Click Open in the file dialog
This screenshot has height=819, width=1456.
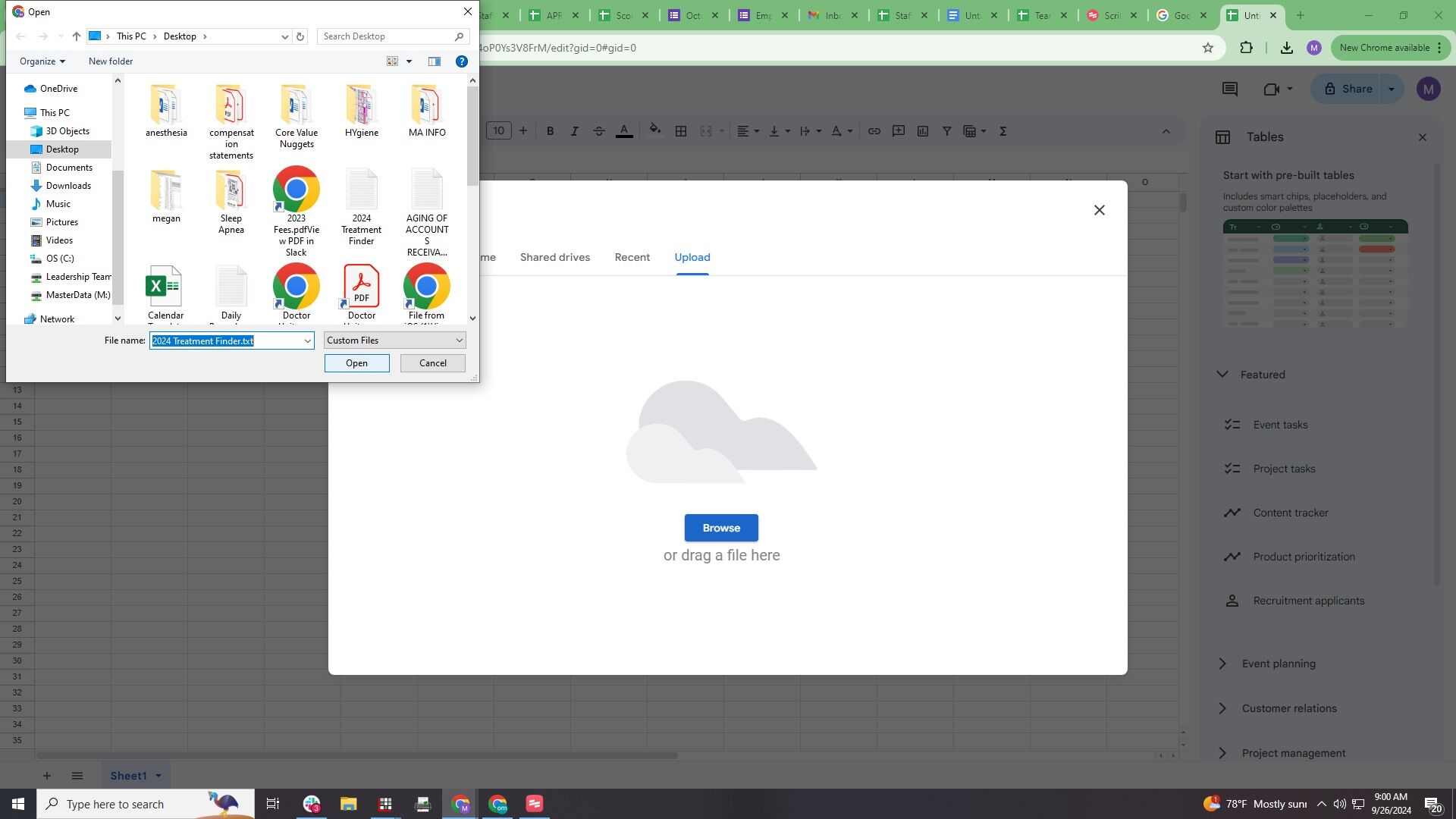point(356,363)
